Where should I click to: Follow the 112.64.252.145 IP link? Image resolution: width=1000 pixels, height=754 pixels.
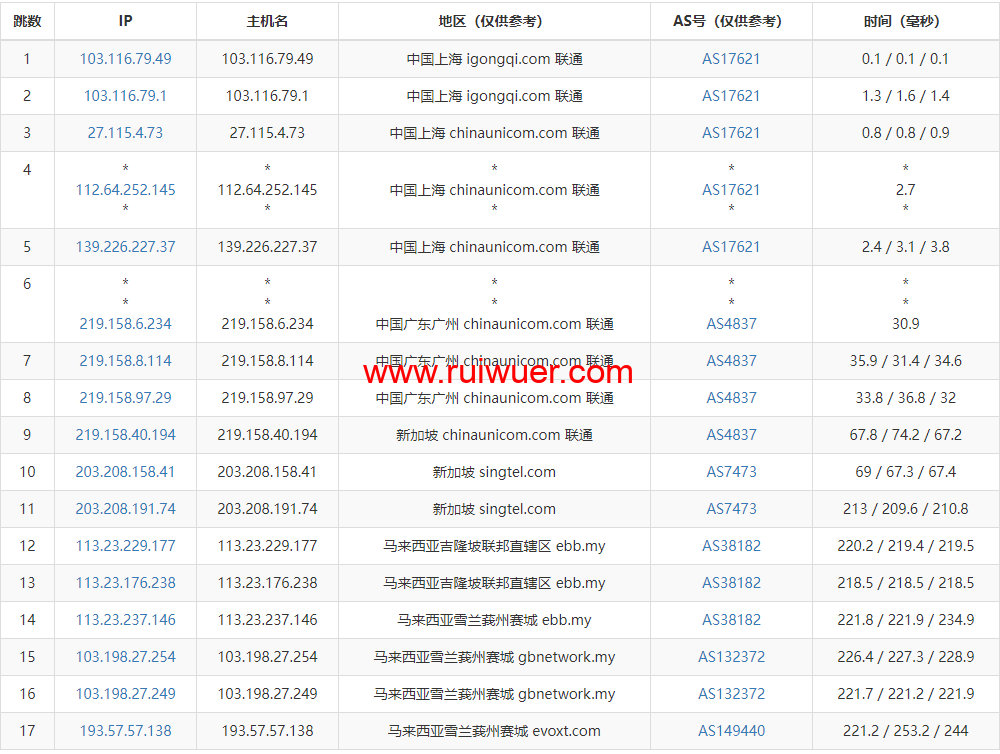pos(125,190)
